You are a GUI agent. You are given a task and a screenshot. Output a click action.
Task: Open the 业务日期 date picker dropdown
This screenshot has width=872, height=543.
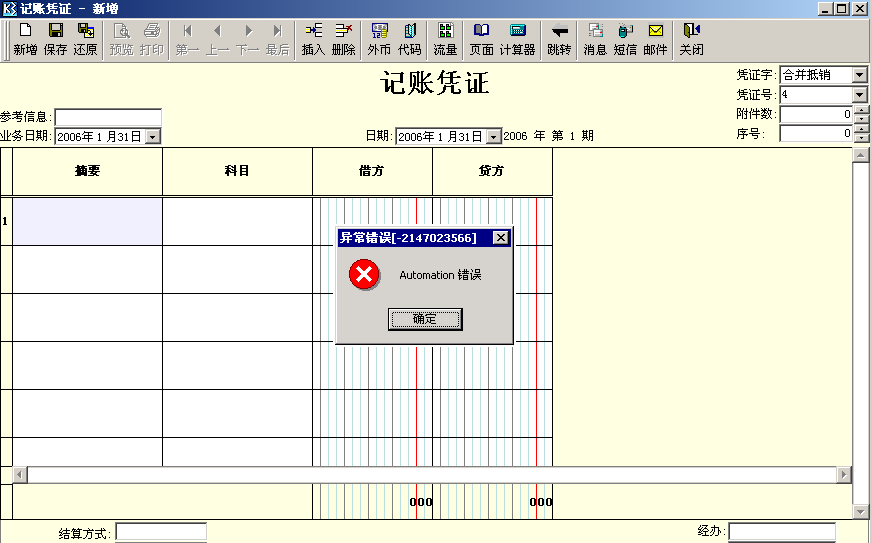[x=152, y=136]
